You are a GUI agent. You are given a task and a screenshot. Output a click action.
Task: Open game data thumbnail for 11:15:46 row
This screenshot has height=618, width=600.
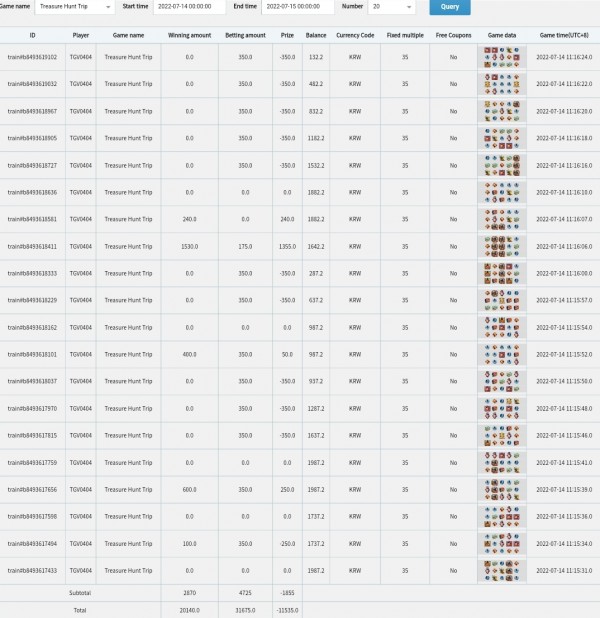pos(502,436)
